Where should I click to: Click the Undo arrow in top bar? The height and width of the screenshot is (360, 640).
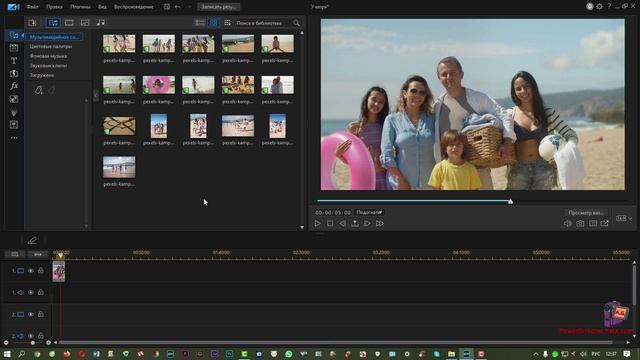tap(178, 7)
